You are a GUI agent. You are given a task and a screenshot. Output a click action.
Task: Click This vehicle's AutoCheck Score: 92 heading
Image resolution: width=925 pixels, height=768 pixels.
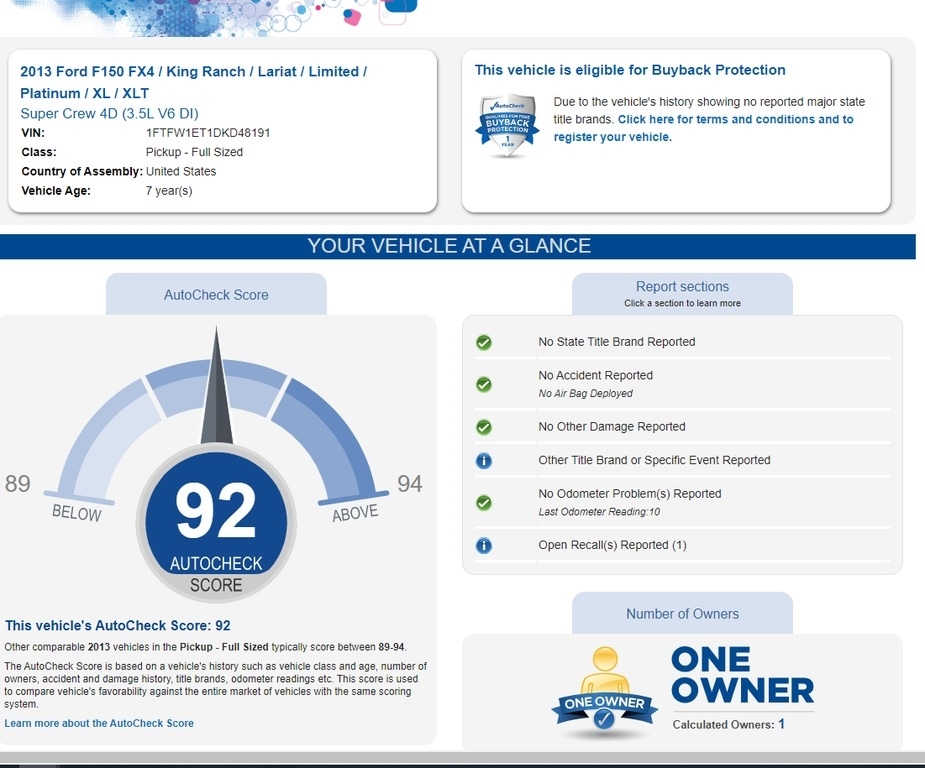[117, 626]
